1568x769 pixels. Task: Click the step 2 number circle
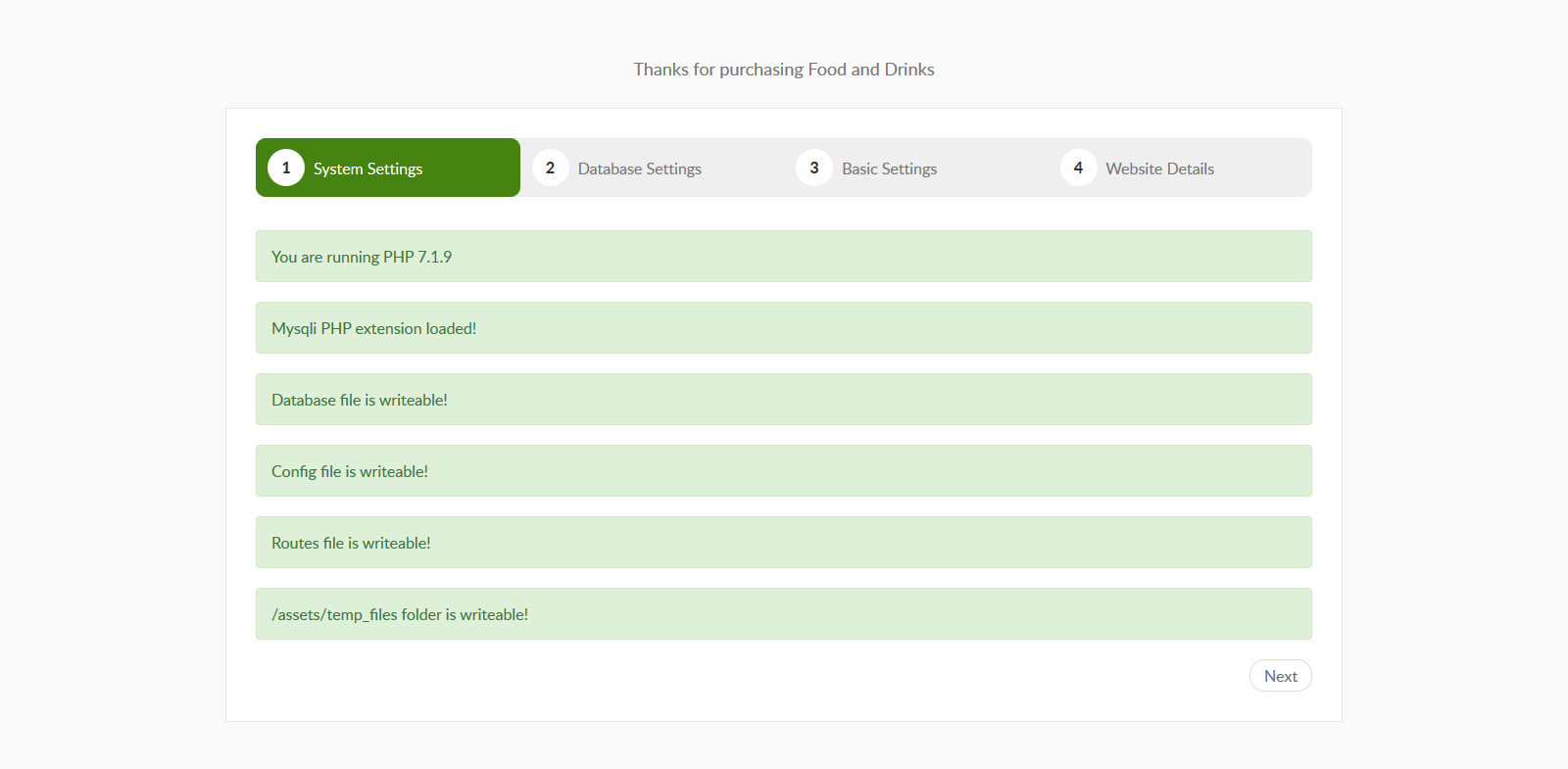[x=550, y=168]
